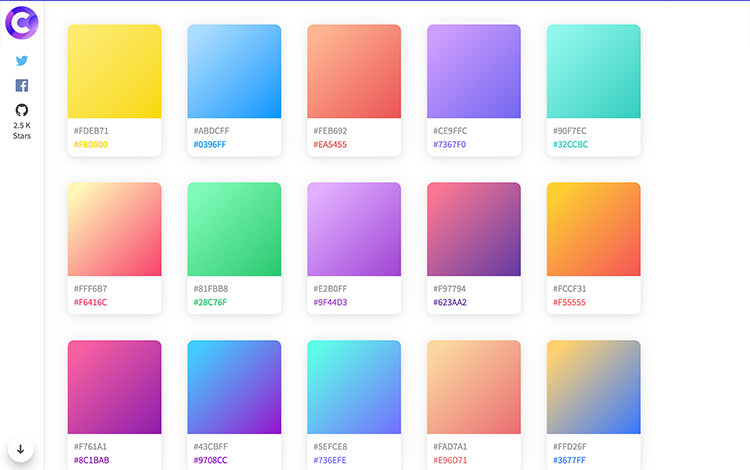This screenshot has width=750, height=470.
Task: Open the 2.5 K Stars link
Action: click(21, 131)
